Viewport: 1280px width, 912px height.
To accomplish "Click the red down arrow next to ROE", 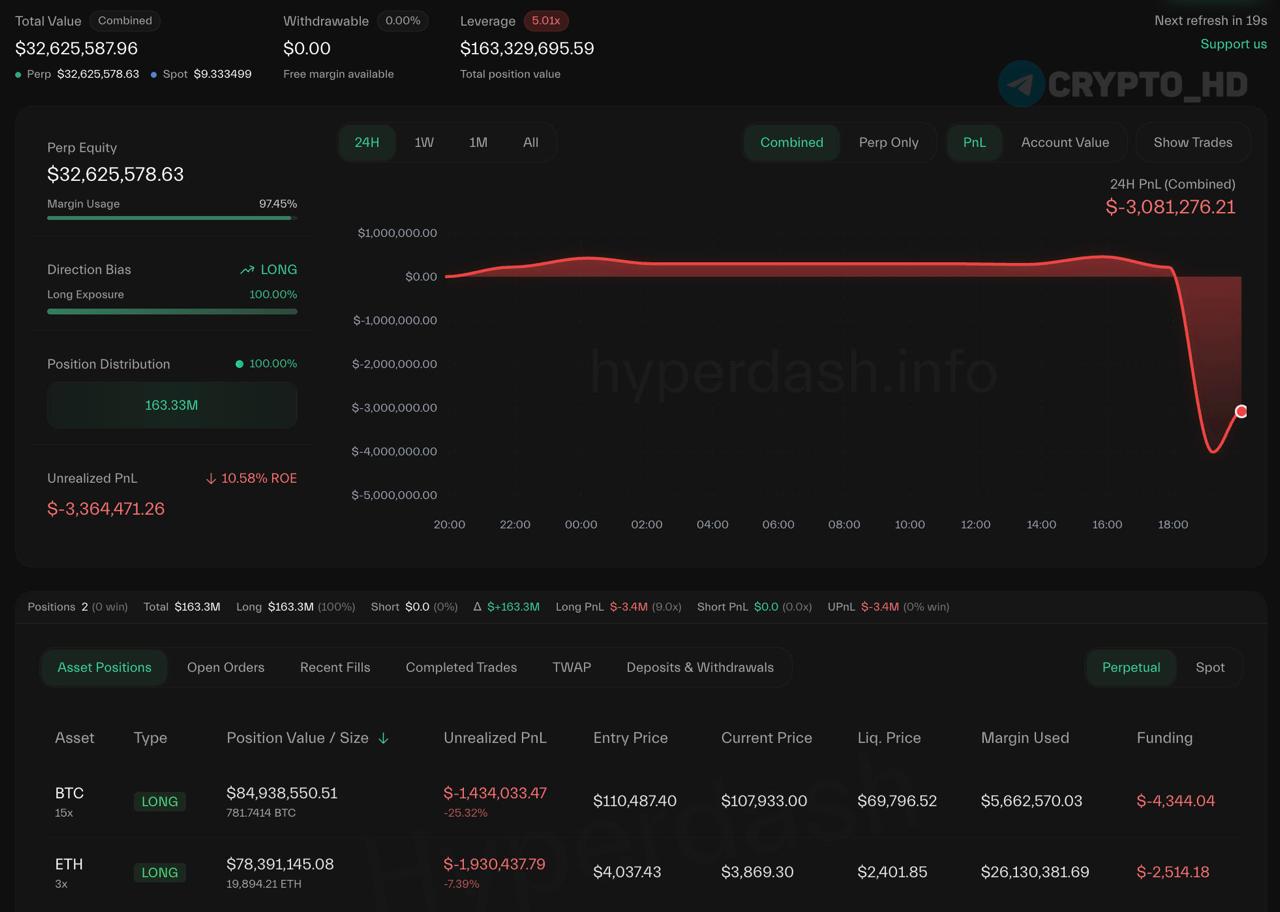I will pyautogui.click(x=211, y=479).
